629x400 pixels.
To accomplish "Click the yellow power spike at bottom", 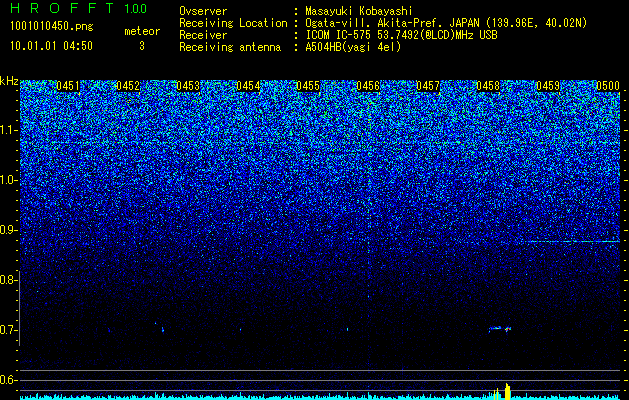I will click(507, 391).
